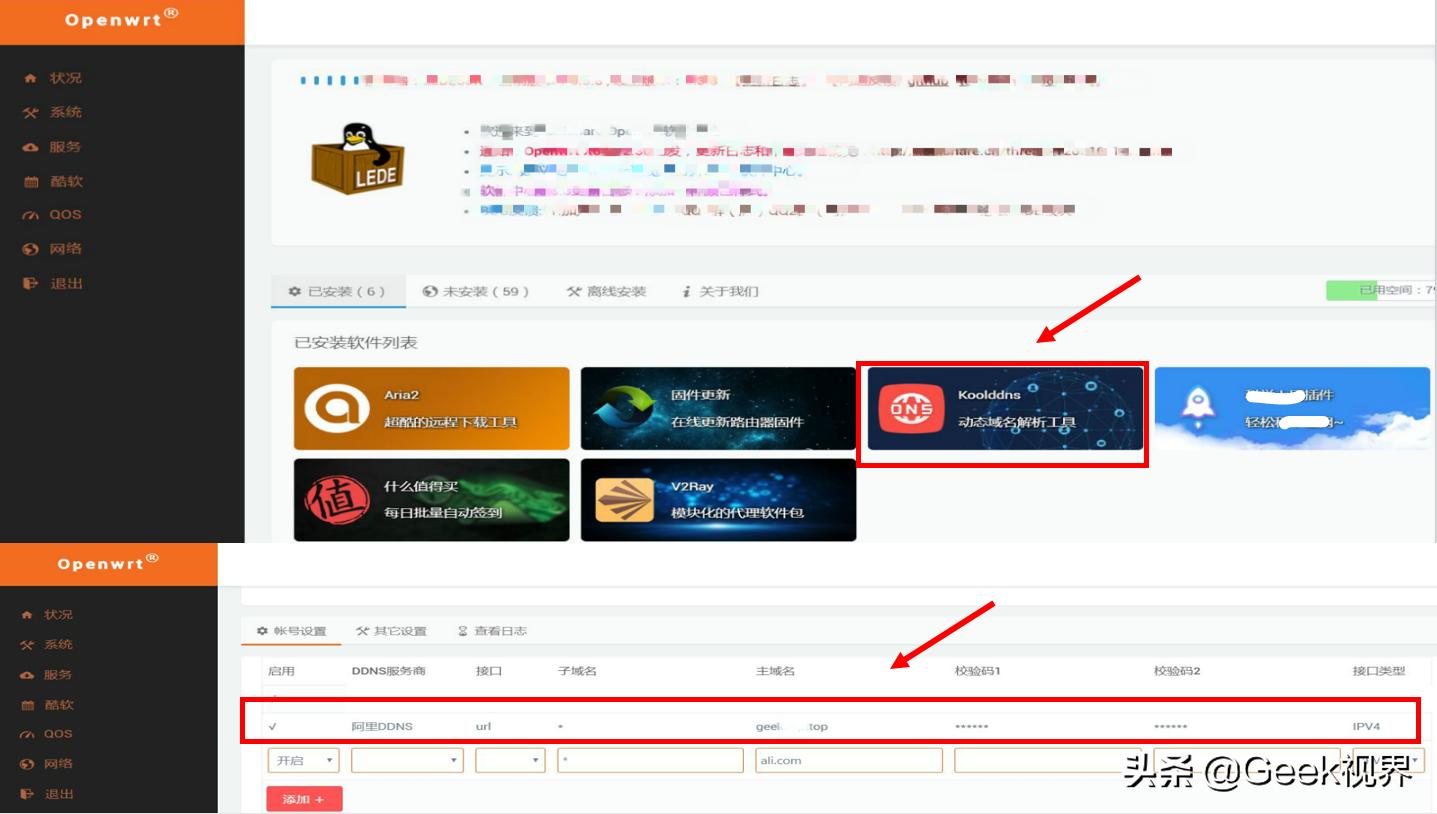Viewport: 1437px width, 814px height.
Task: Expand the 接口 interface dropdown
Action: tap(510, 761)
